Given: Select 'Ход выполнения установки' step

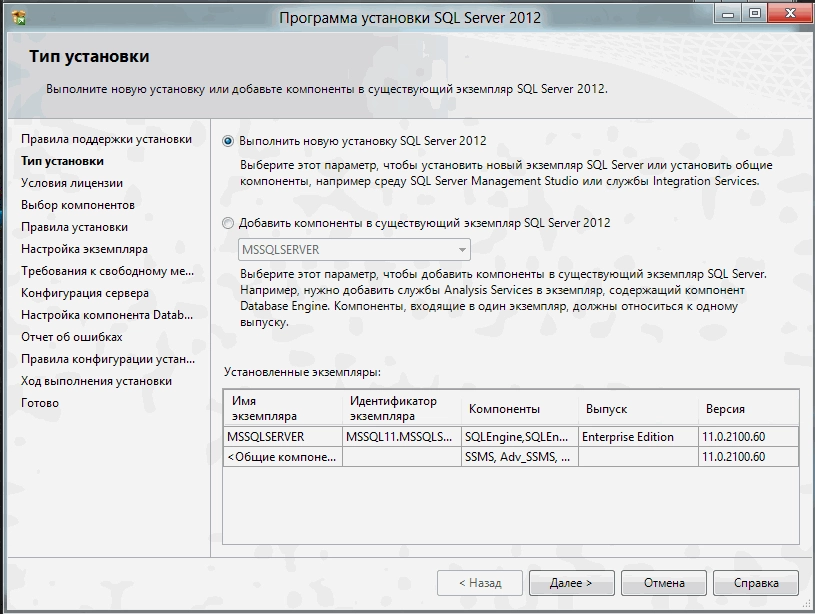Looking at the screenshot, I should click(x=96, y=381).
